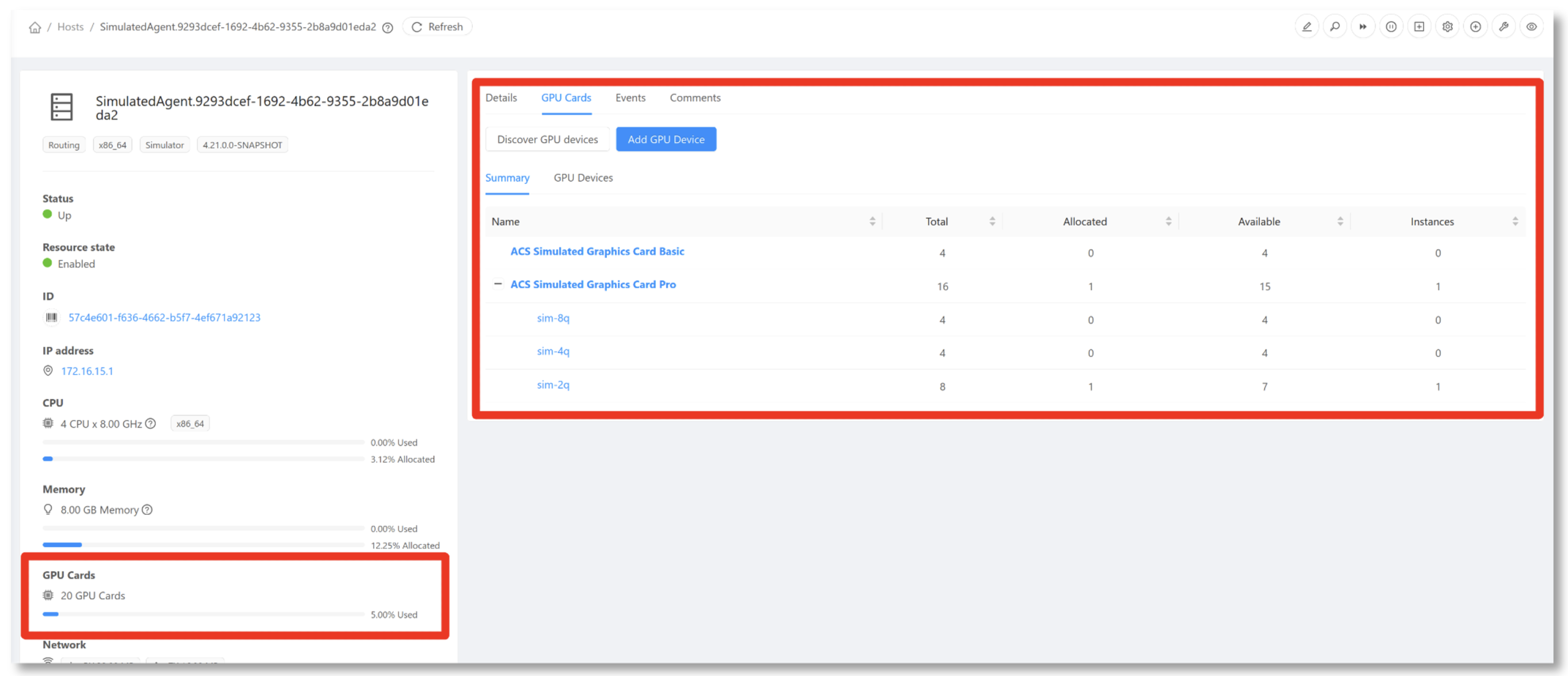Click the wrench maintenance icon
The height and width of the screenshot is (676, 1568).
(1504, 27)
